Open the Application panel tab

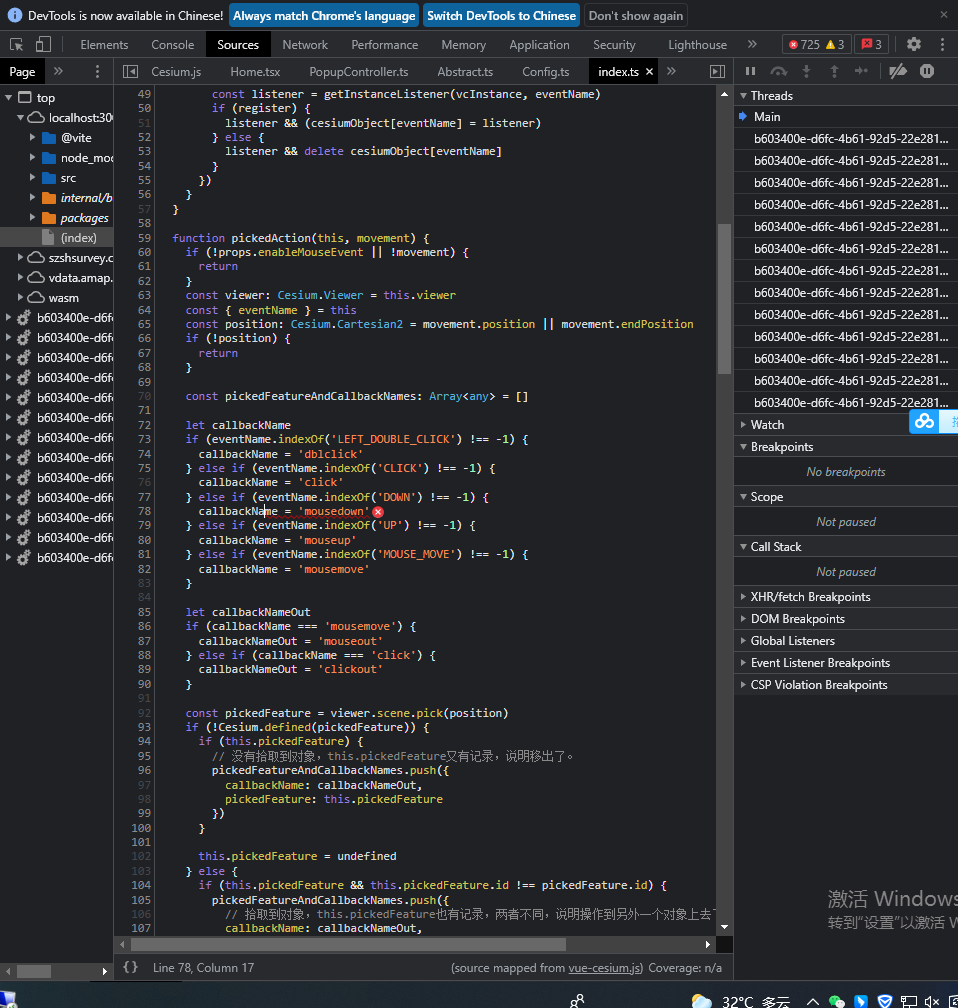click(x=539, y=44)
